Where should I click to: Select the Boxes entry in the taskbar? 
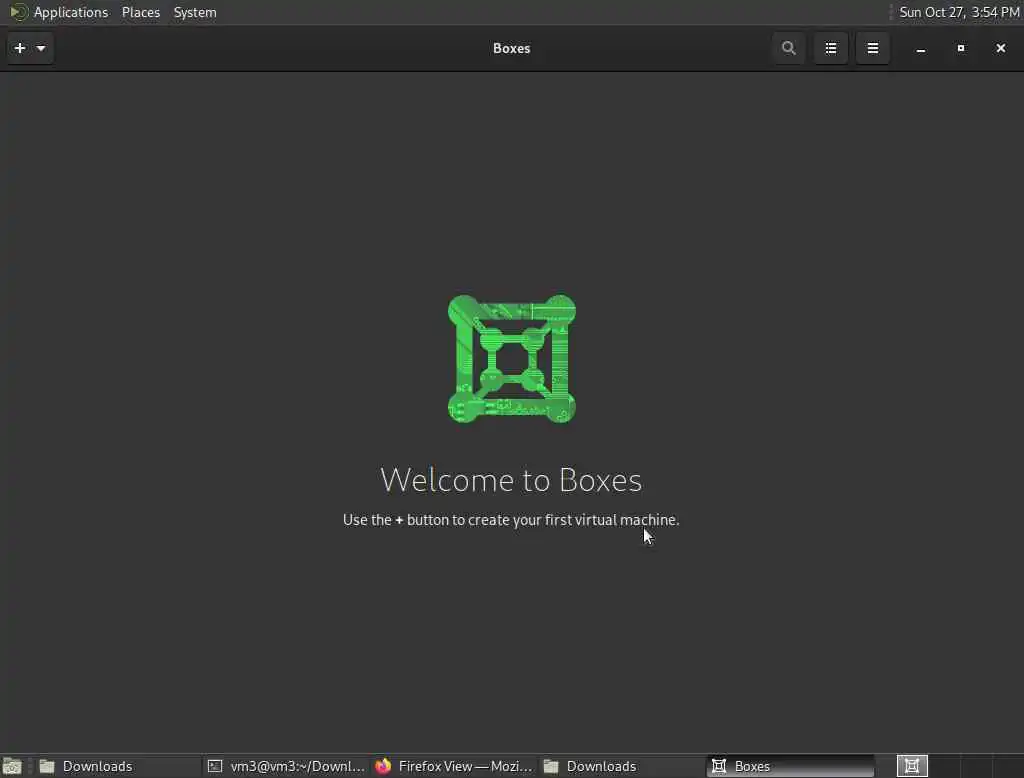tap(790, 766)
